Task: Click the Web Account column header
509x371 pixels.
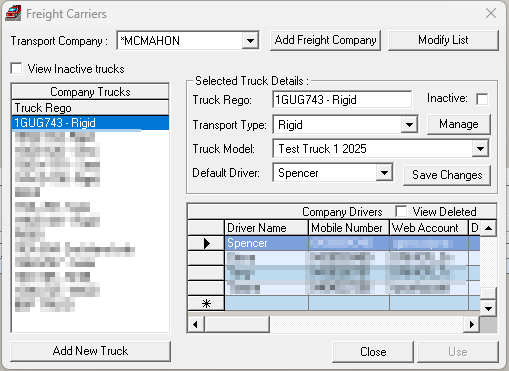Action: (429, 228)
